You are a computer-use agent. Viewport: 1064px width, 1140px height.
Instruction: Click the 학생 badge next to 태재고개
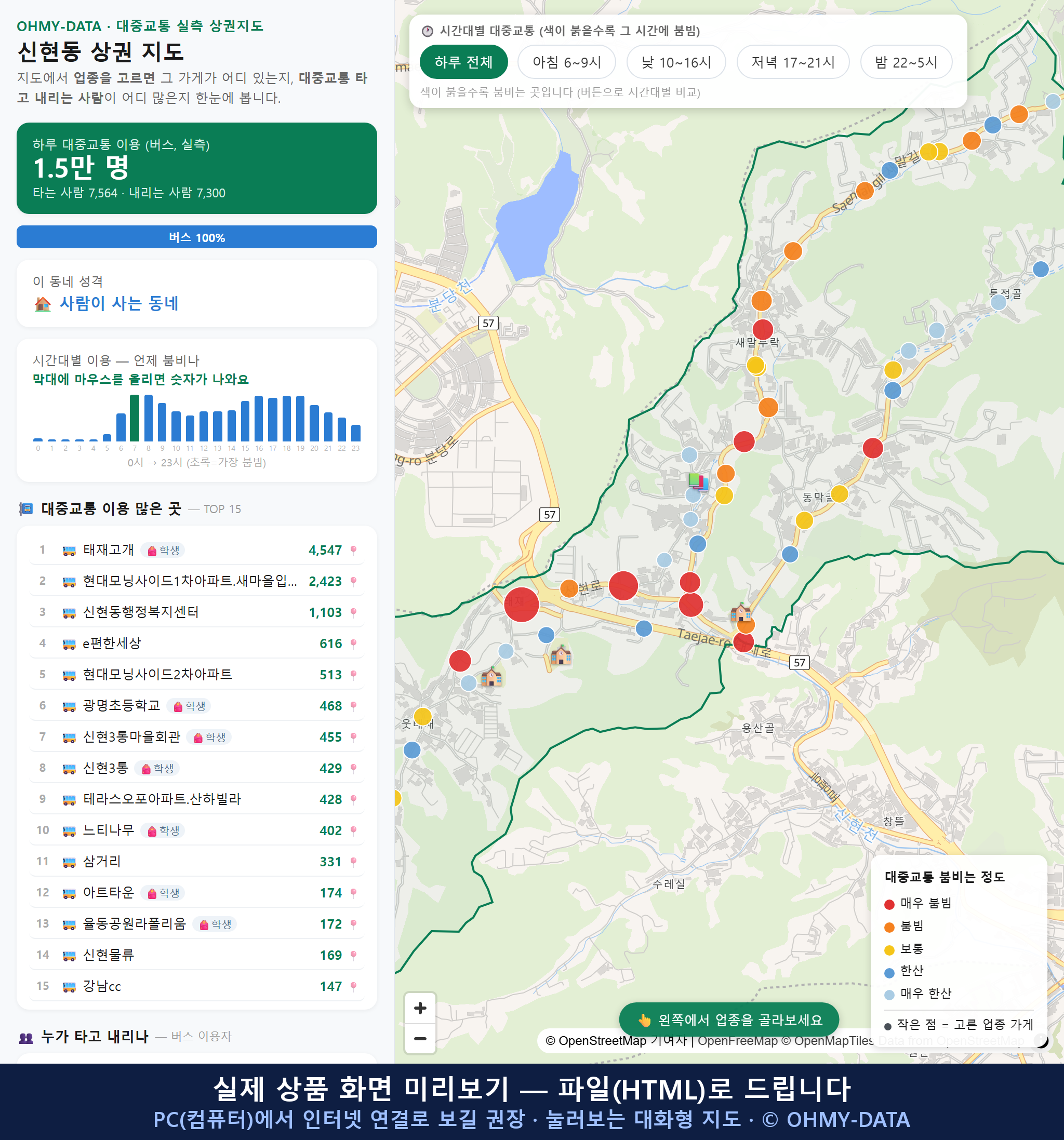[163, 551]
